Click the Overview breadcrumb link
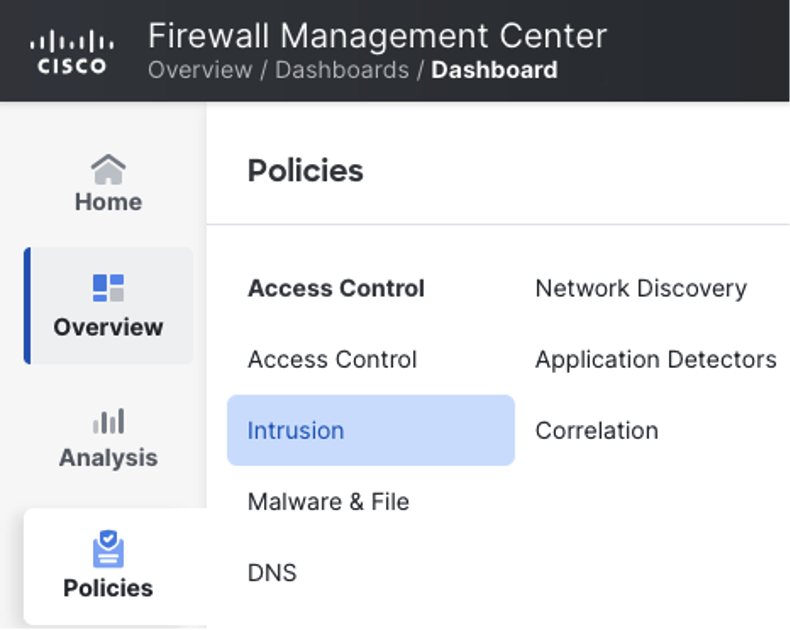The height and width of the screenshot is (630, 790). click(200, 70)
